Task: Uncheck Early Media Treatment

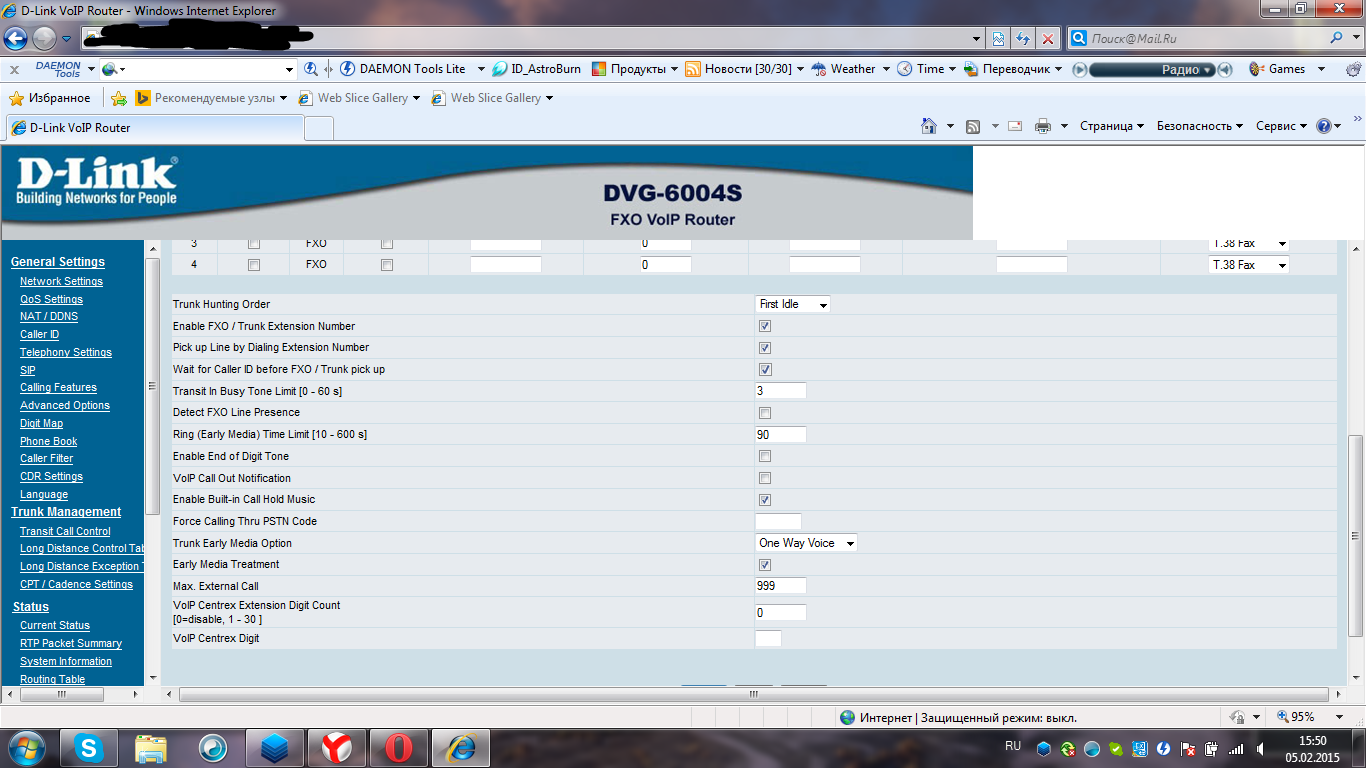Action: click(765, 565)
